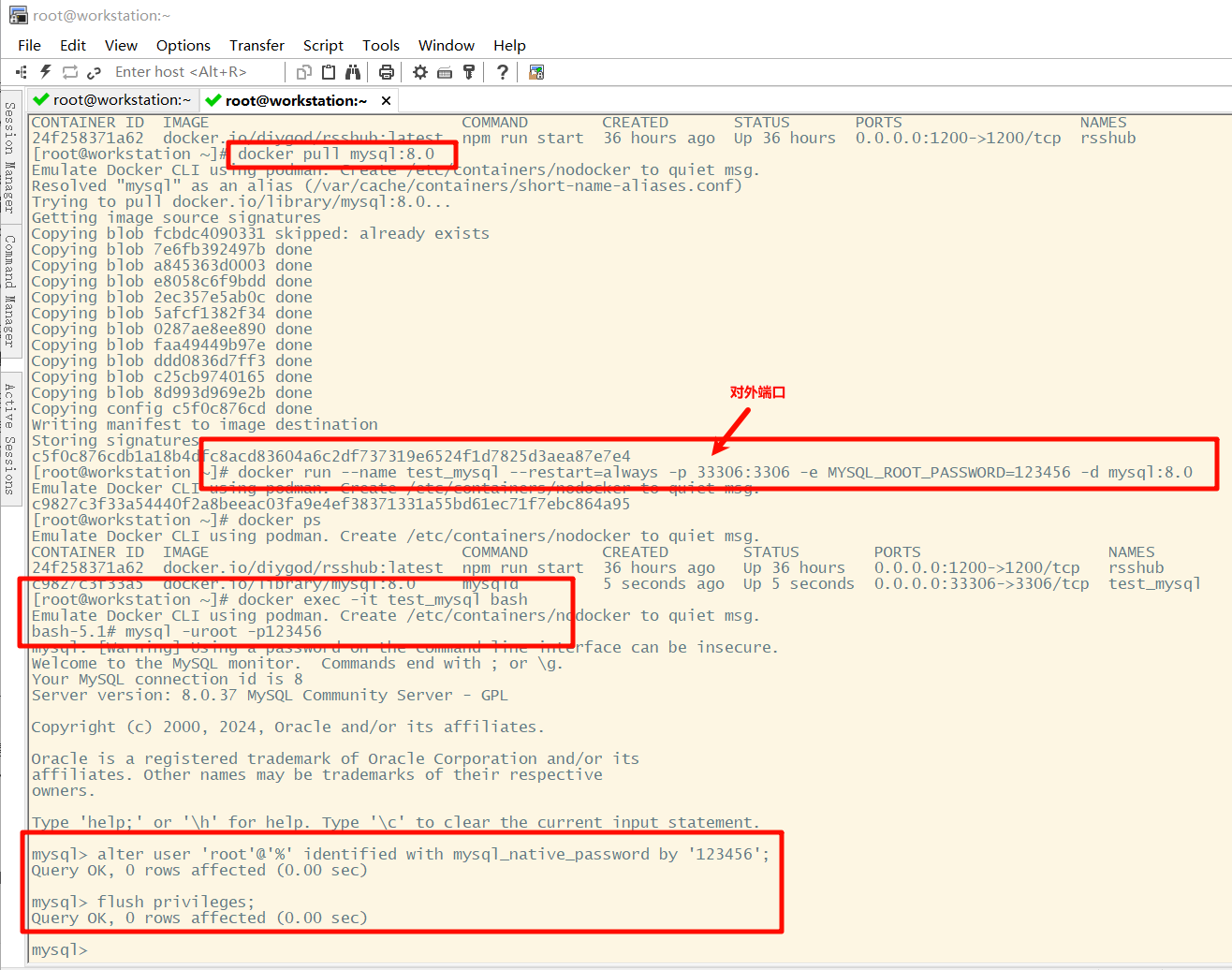This screenshot has width=1232, height=970.
Task: Open the Script menu
Action: coord(323,45)
